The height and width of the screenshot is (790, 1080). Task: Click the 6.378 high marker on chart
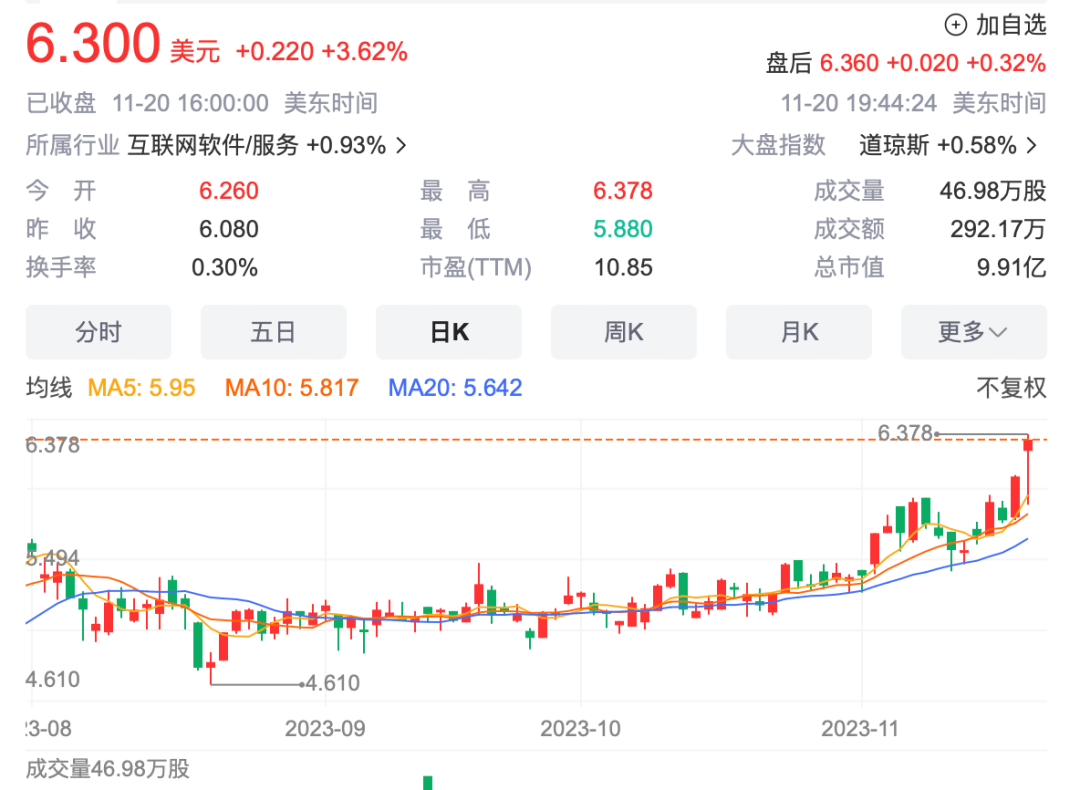pyautogui.click(x=905, y=433)
